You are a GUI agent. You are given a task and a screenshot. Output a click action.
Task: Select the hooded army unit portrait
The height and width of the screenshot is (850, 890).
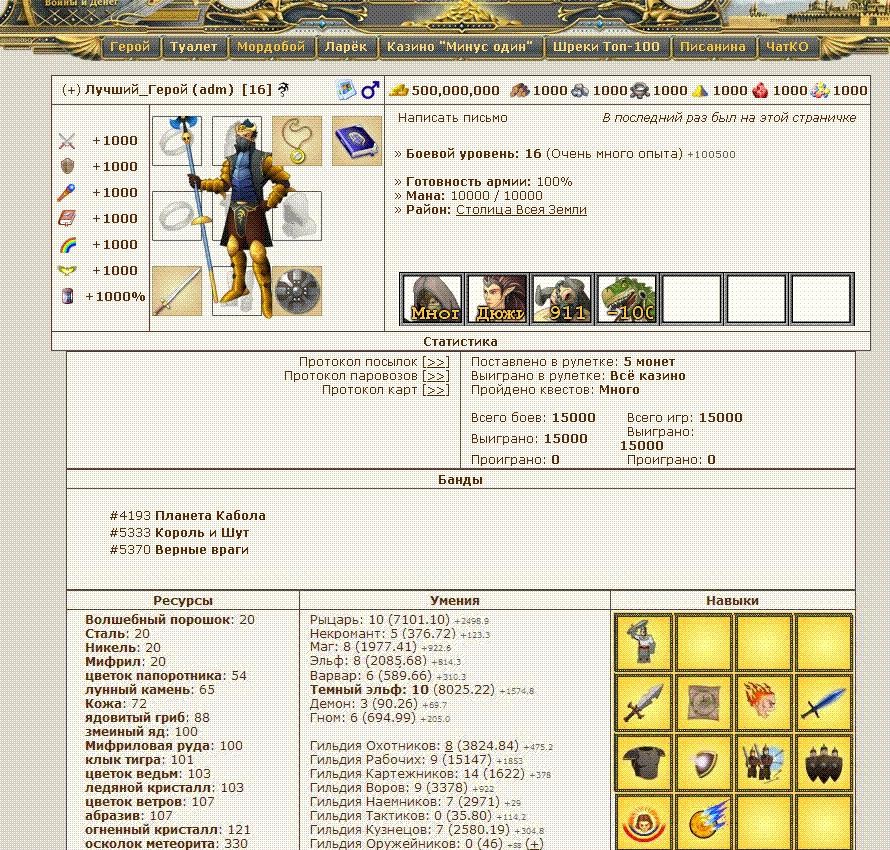click(433, 299)
